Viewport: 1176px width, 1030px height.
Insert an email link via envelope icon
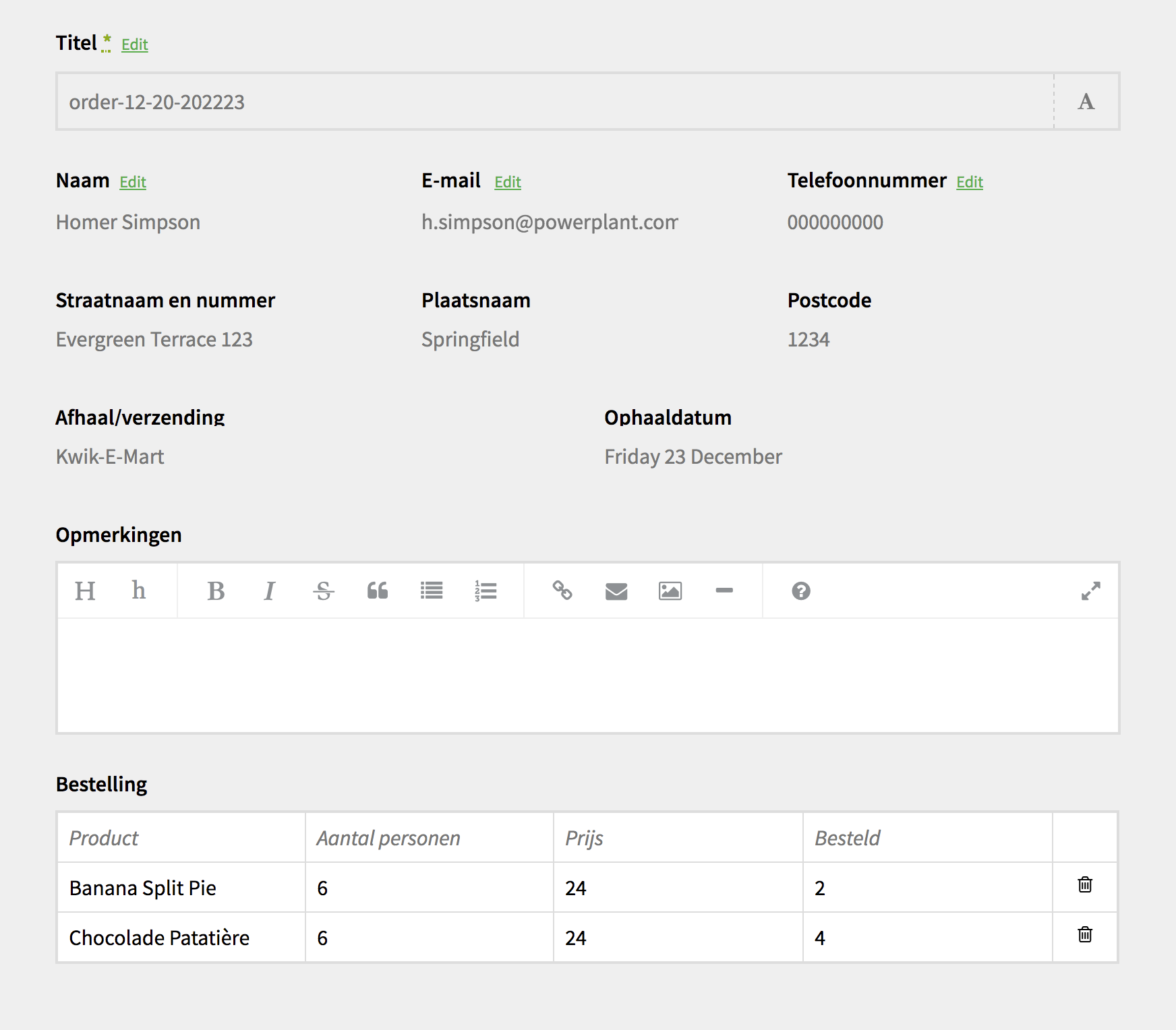tap(616, 591)
